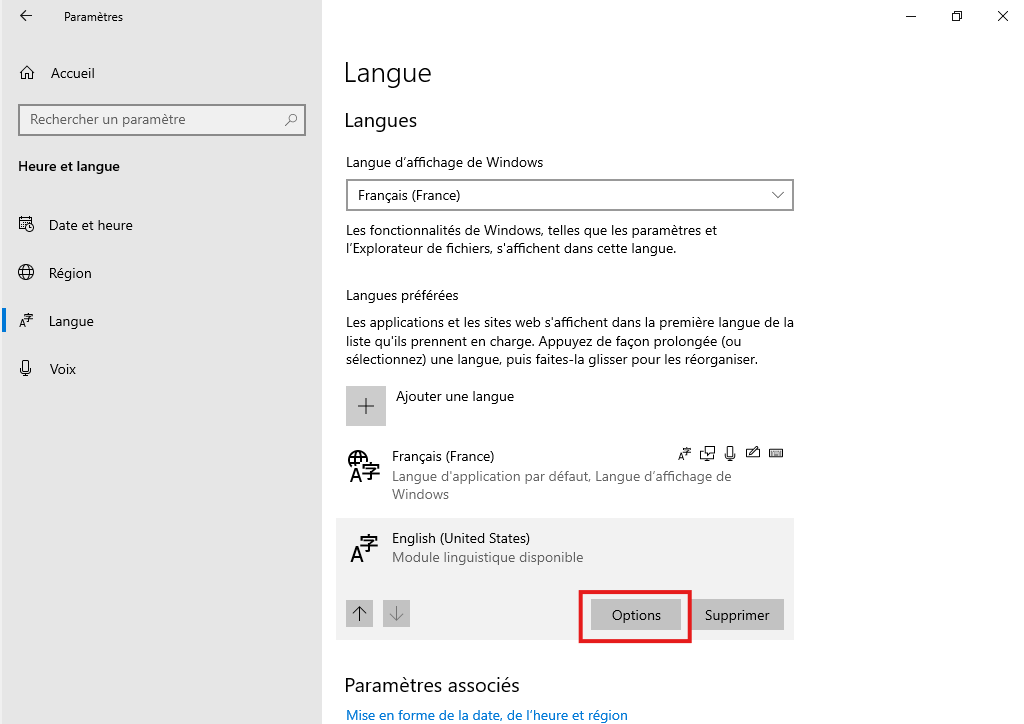The image size is (1024, 724).
Task: Click the microphone icon for Français
Action: coord(731,453)
